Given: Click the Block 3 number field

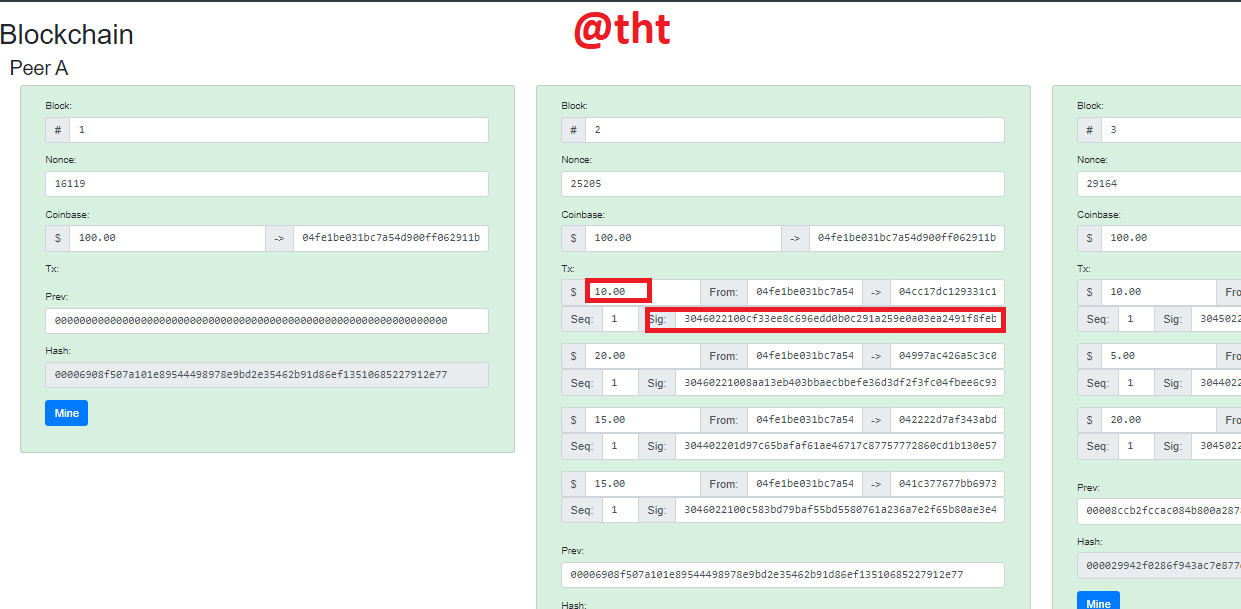Looking at the screenshot, I should click(x=1171, y=130).
